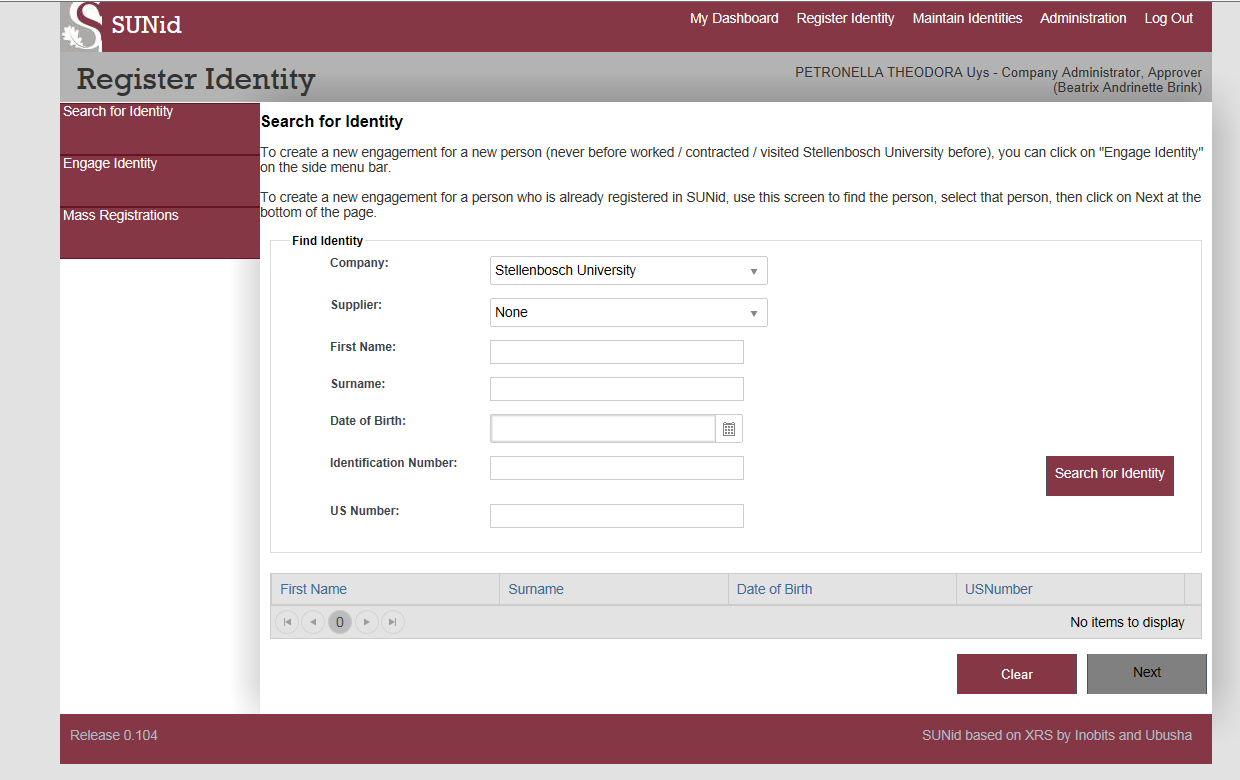This screenshot has height=780, width=1240.
Task: Select Engage Identity in side menu
Action: point(160,181)
